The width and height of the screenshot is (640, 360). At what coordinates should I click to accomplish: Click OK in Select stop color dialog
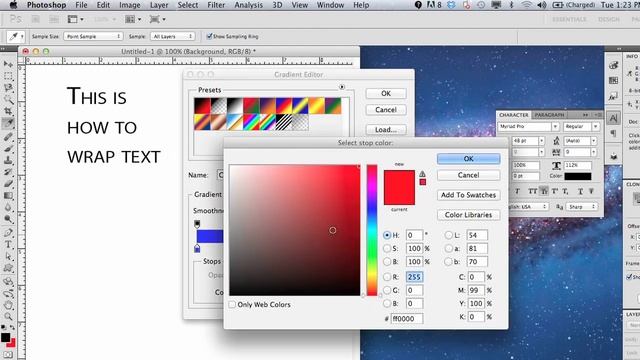[x=469, y=159]
